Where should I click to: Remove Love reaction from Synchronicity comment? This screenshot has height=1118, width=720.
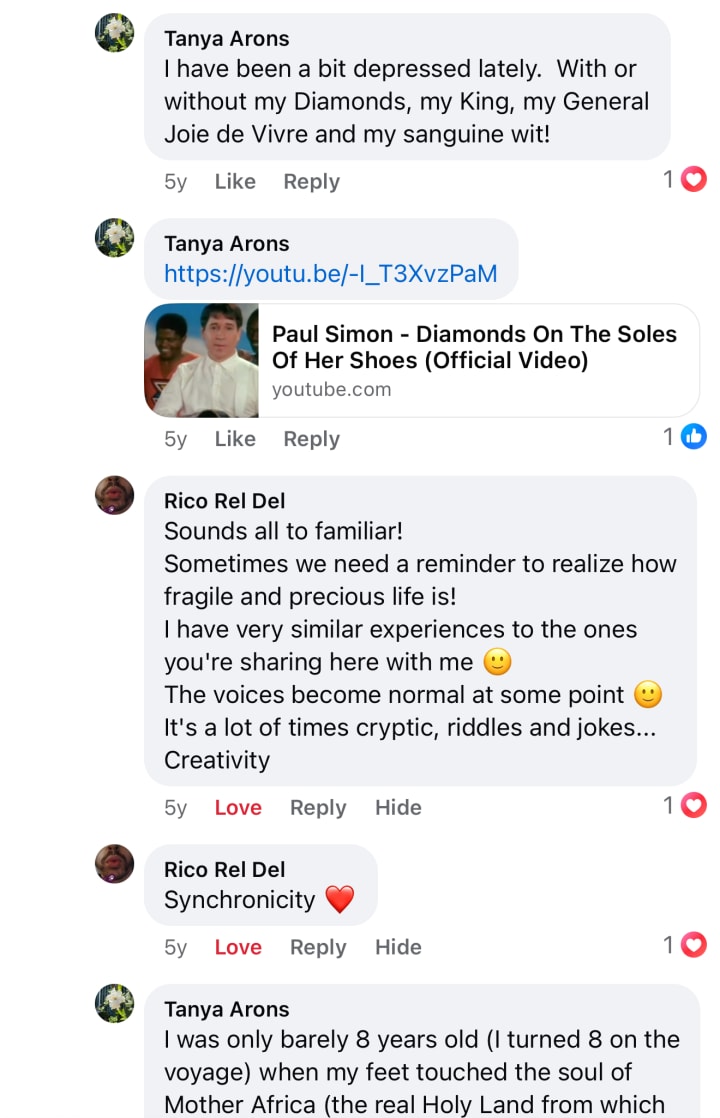point(238,947)
